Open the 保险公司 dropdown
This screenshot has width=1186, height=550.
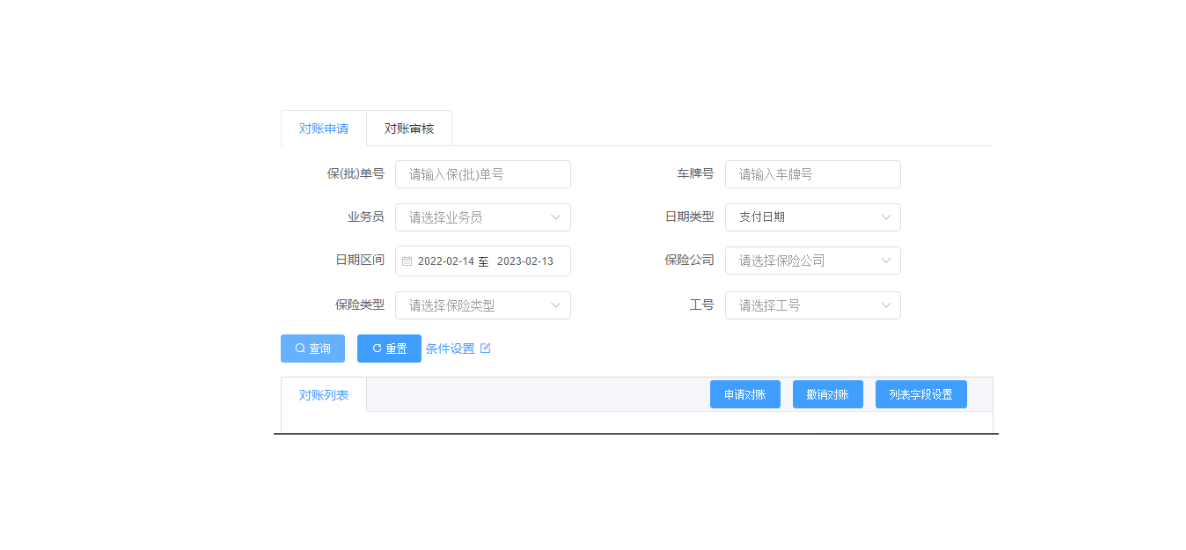pos(813,261)
